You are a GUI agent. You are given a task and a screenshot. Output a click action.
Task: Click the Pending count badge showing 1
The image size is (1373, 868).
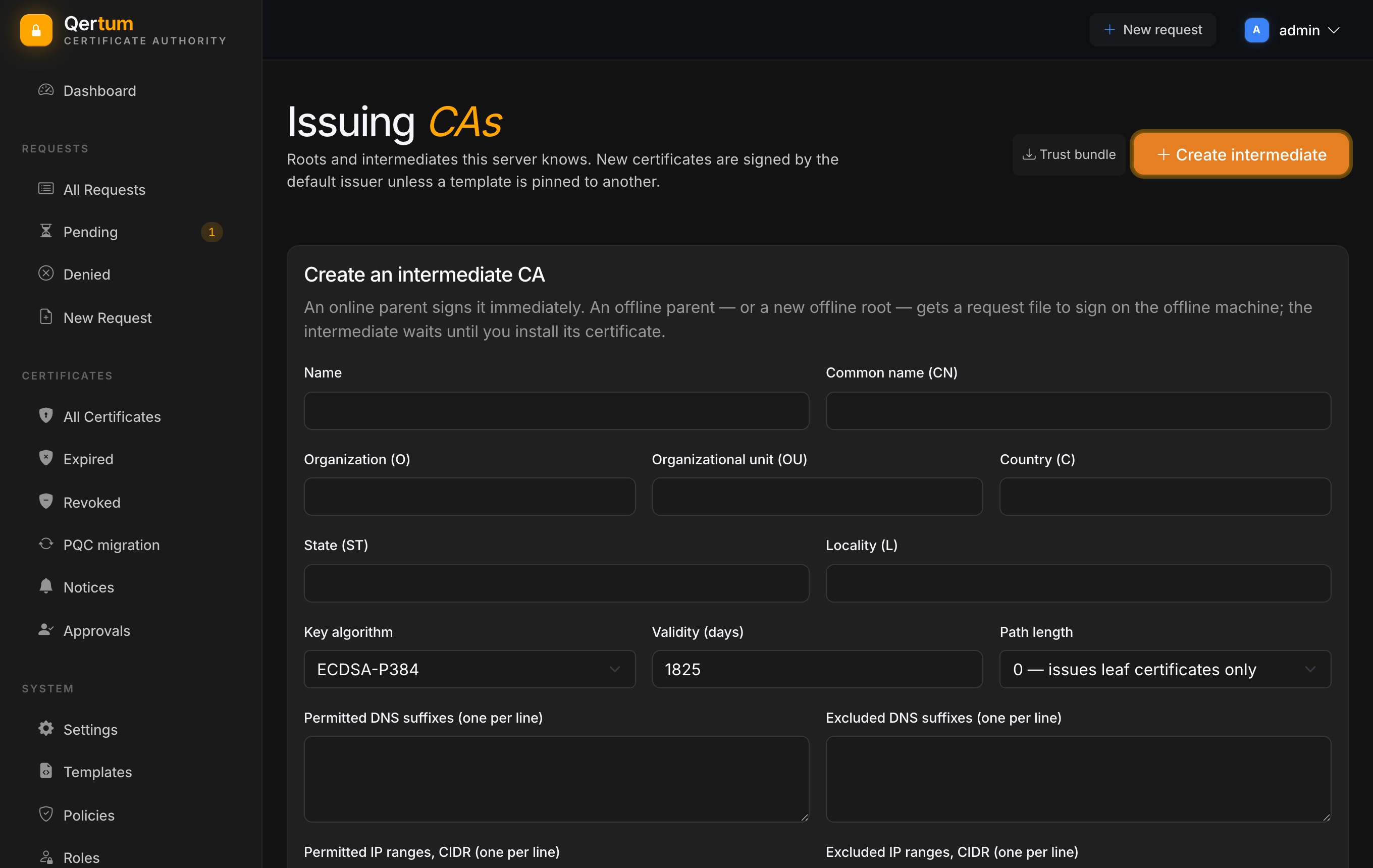click(212, 232)
